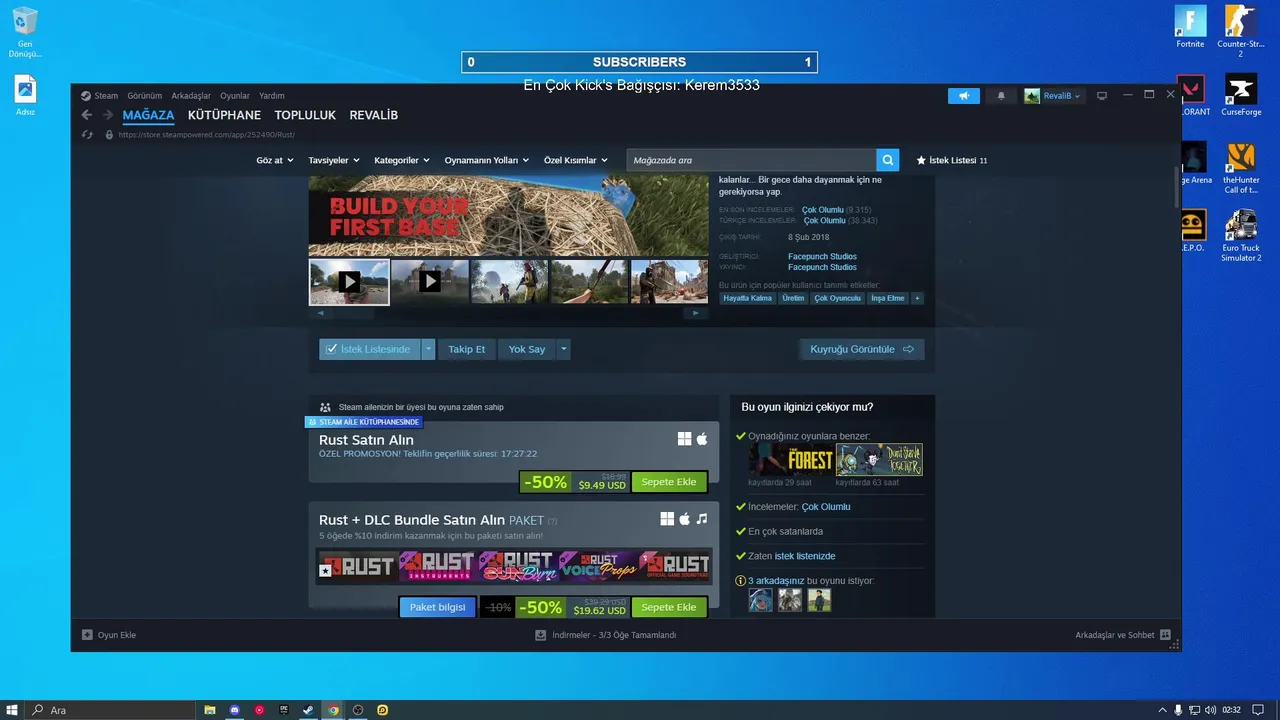The image size is (1280, 720).
Task: Expand more tags with the plus button
Action: point(917,298)
